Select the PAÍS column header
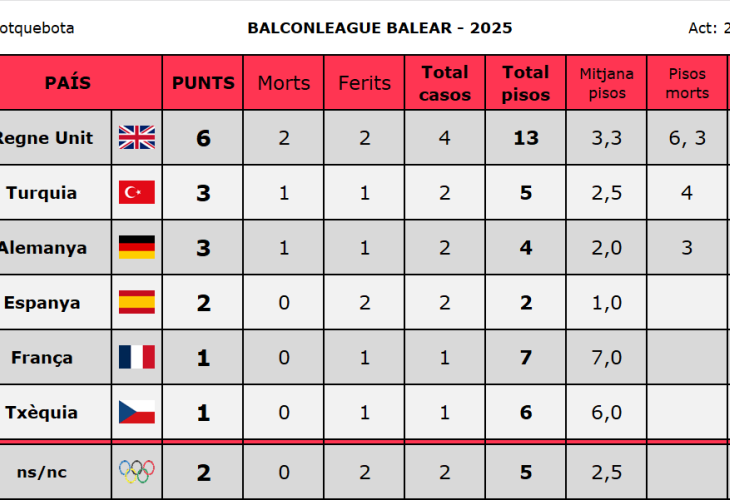Screen dimensions: 730x500 click(68, 83)
